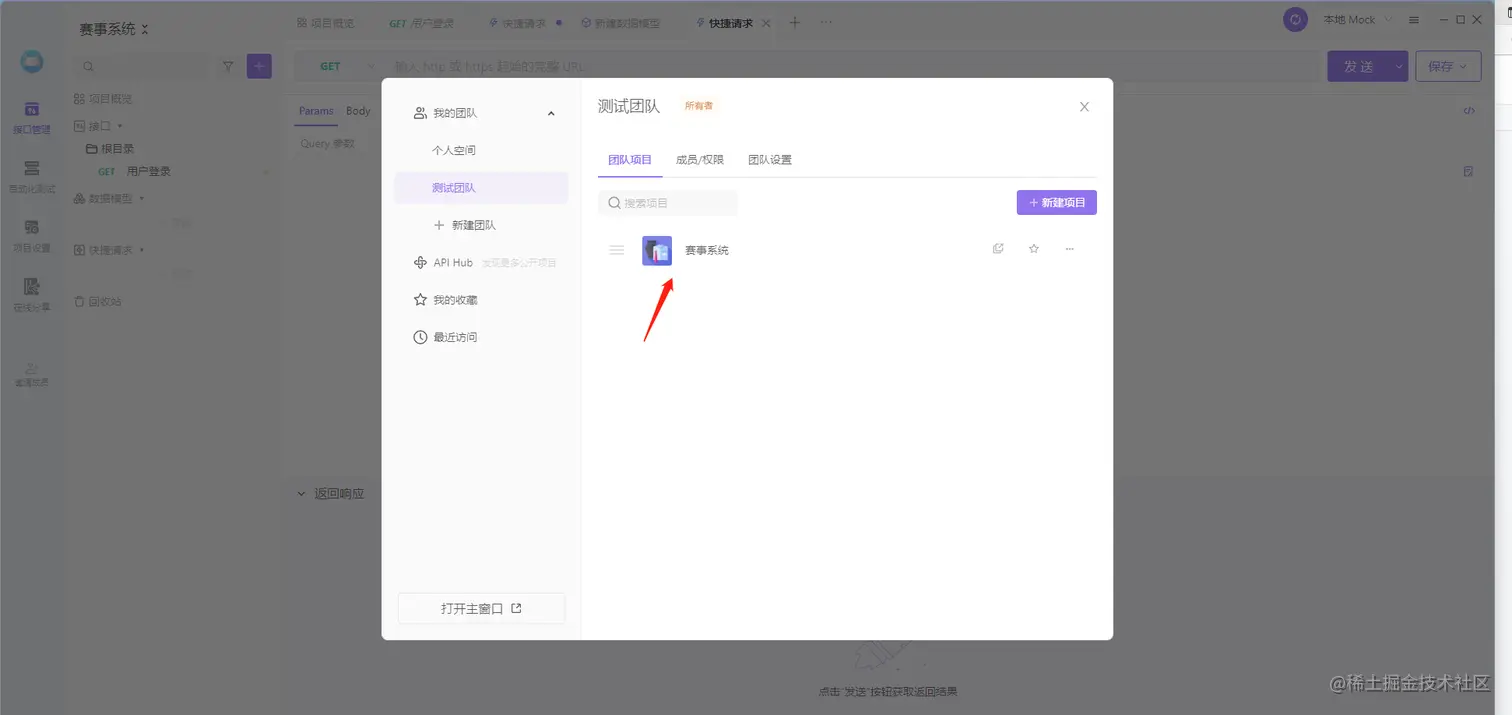Collapse the 我的团队 section chevron
The width and height of the screenshot is (1512, 715).
(x=551, y=114)
